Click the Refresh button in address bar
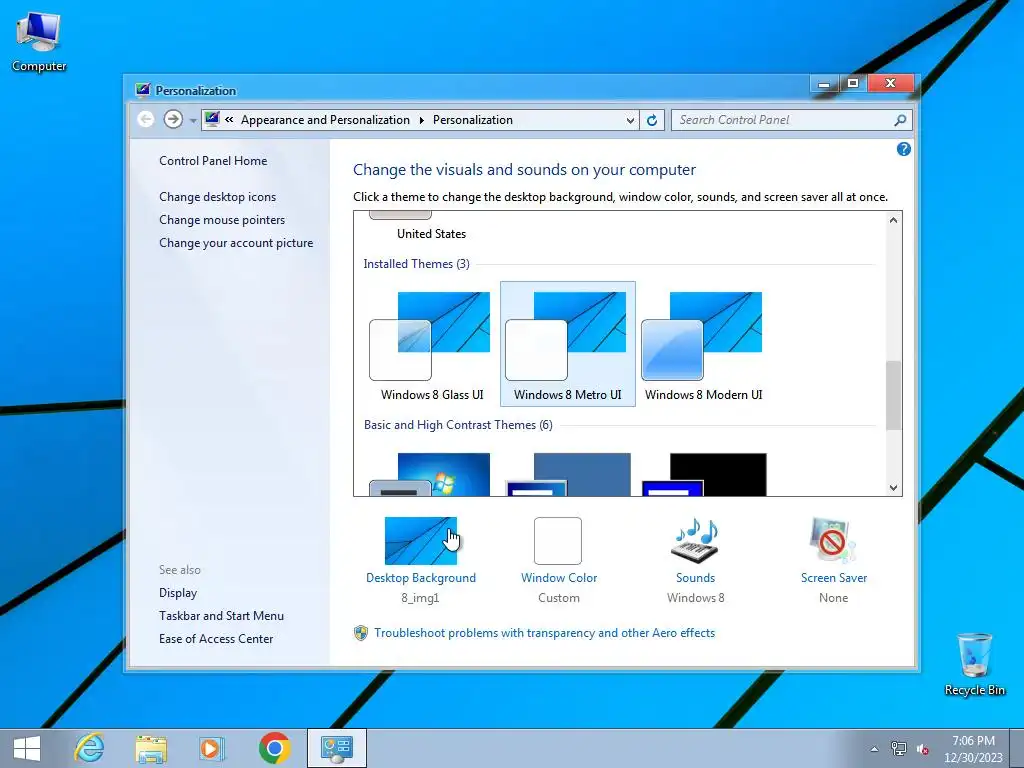Image resolution: width=1024 pixels, height=768 pixels. tap(652, 120)
